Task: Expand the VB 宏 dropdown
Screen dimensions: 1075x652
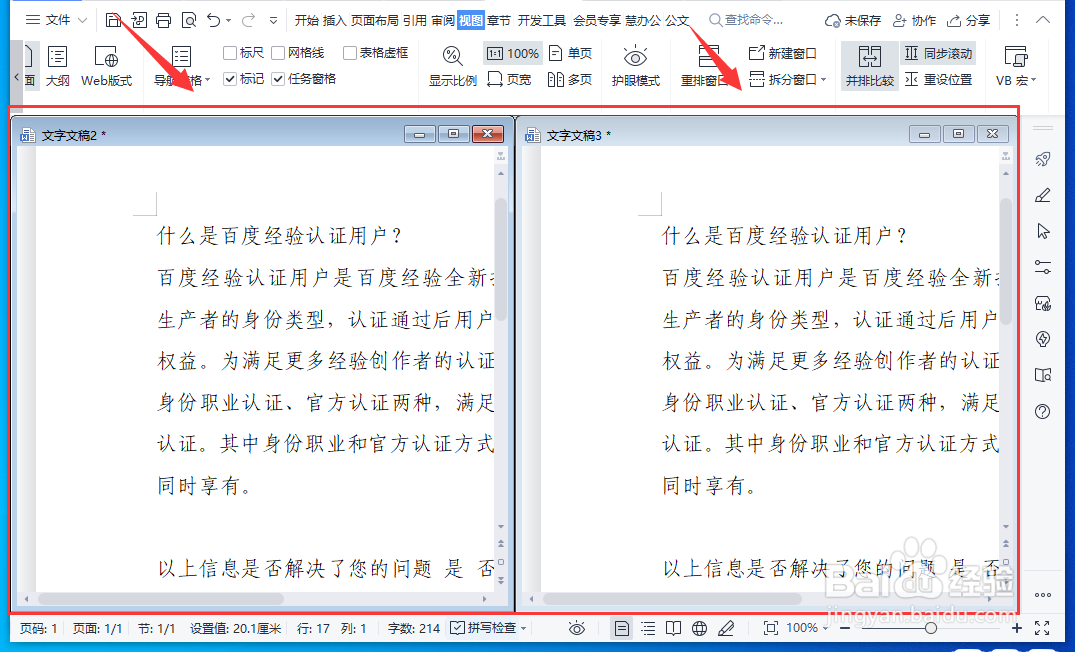Action: tap(1033, 80)
